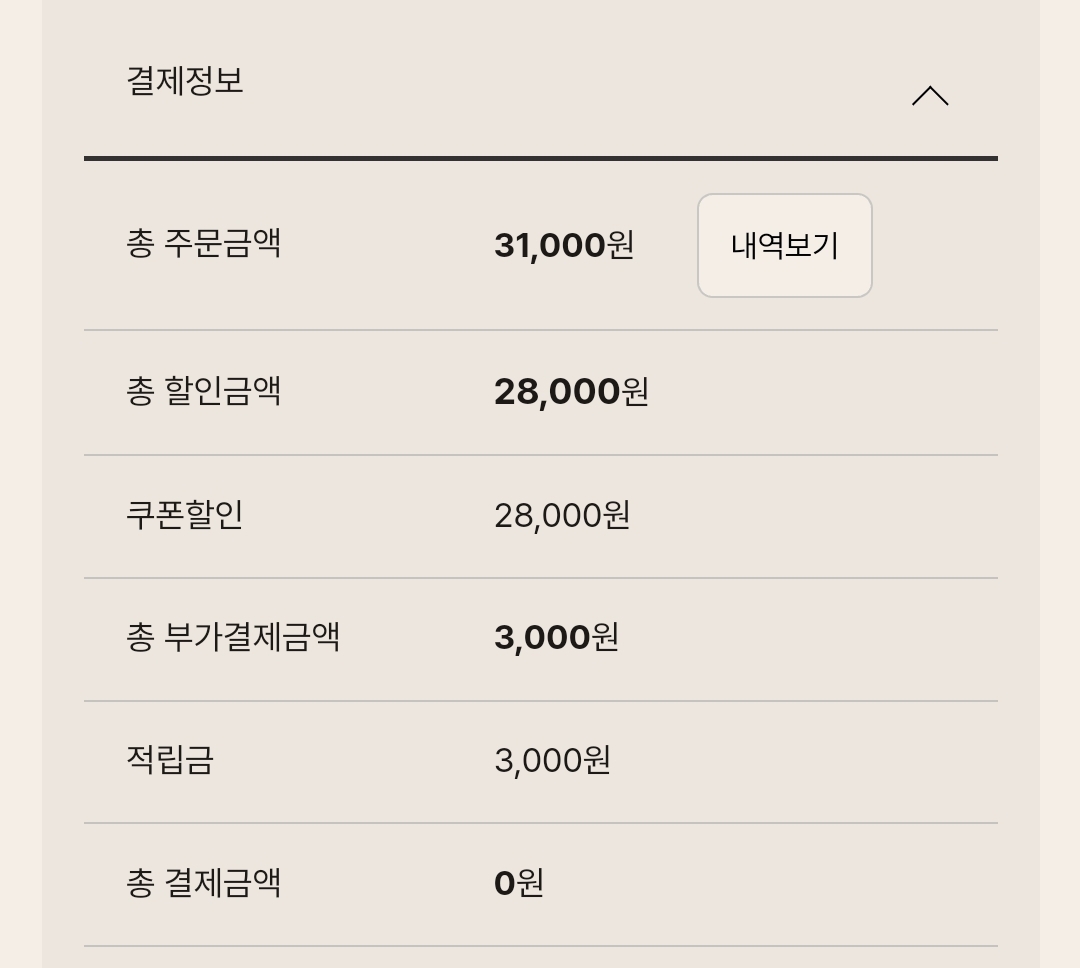Click the 3,000원 additional payment value

pyautogui.click(x=557, y=638)
